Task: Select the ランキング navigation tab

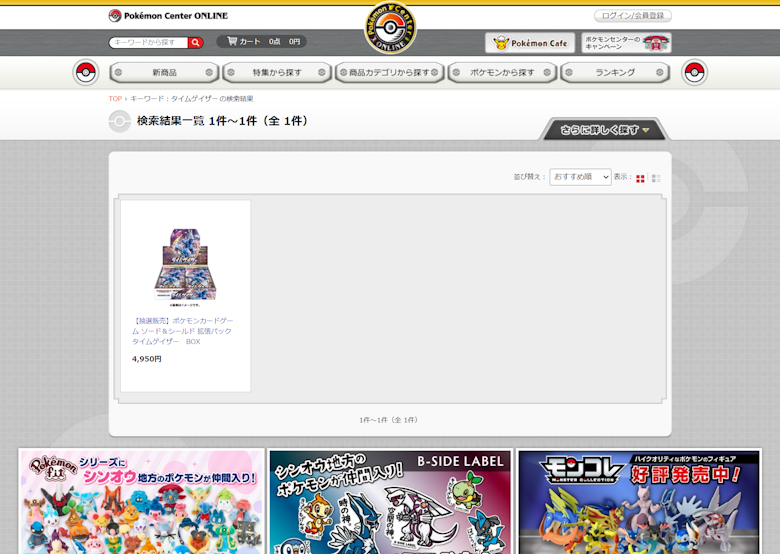Action: tap(615, 73)
